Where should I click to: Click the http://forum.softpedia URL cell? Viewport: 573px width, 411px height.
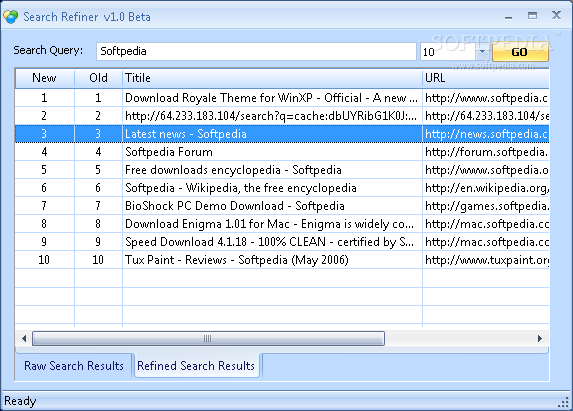486,152
